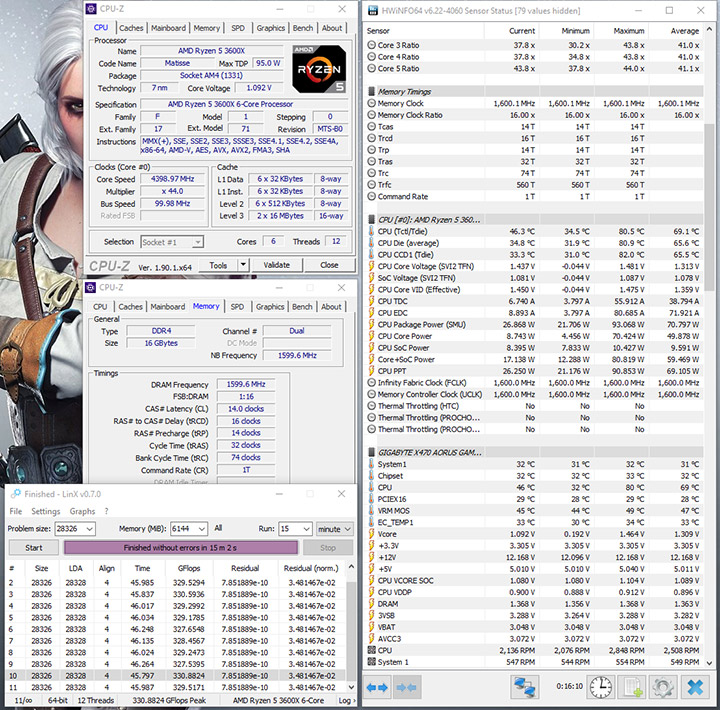Expand the minute unit dropdown in LinX
The width and height of the screenshot is (720, 710).
click(347, 528)
